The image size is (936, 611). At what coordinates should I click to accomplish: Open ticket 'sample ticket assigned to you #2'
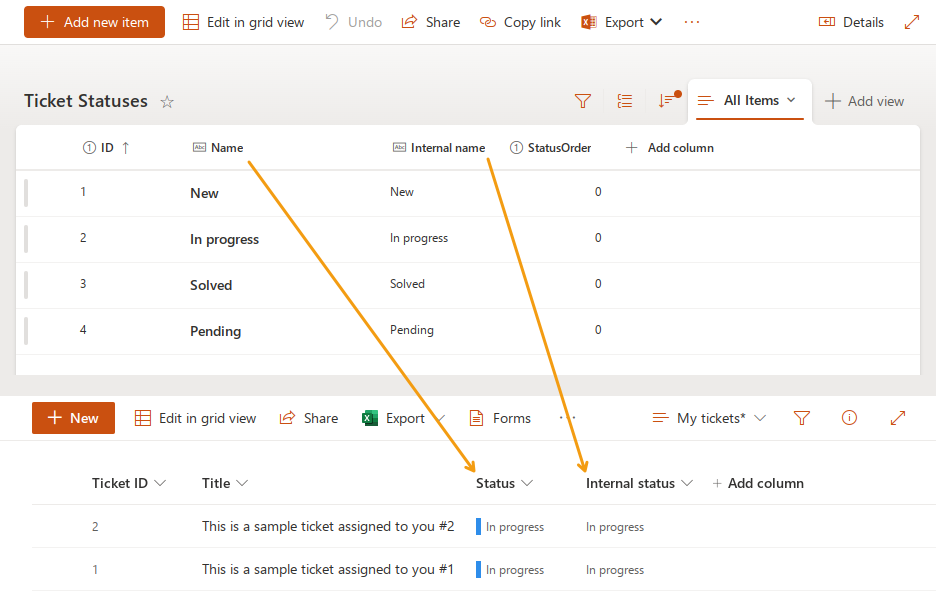pos(328,526)
